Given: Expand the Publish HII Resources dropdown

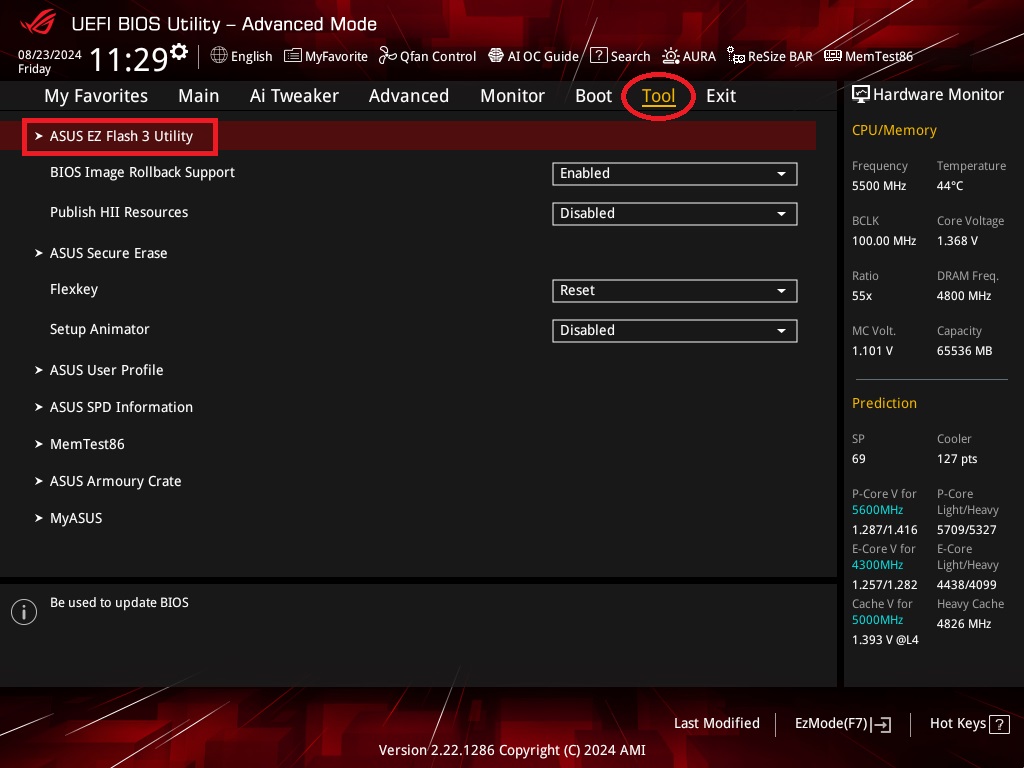Looking at the screenshot, I should [x=675, y=214].
